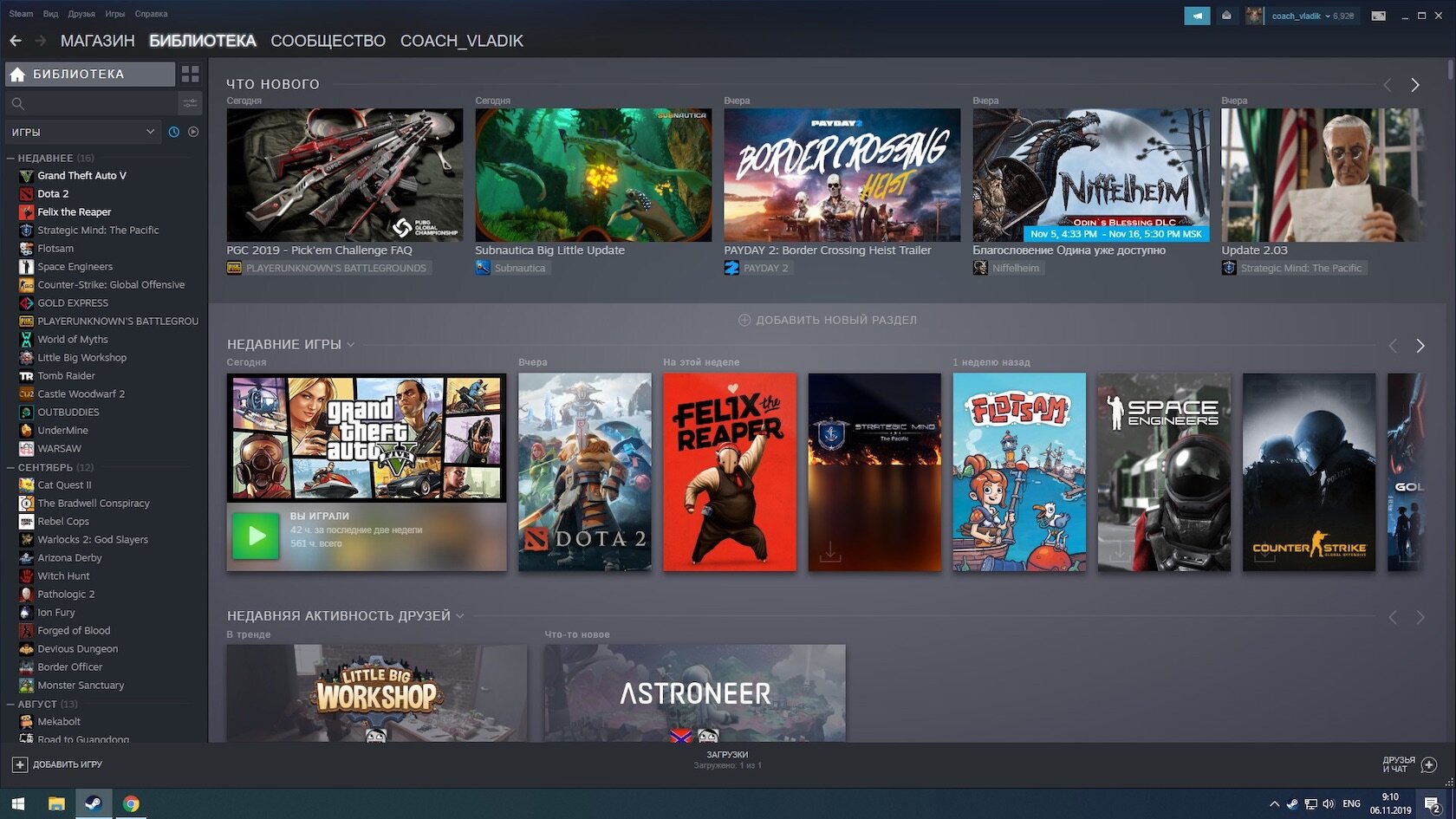Open advanced filters icon next to search
Viewport: 1456px width, 819px height.
pos(190,104)
